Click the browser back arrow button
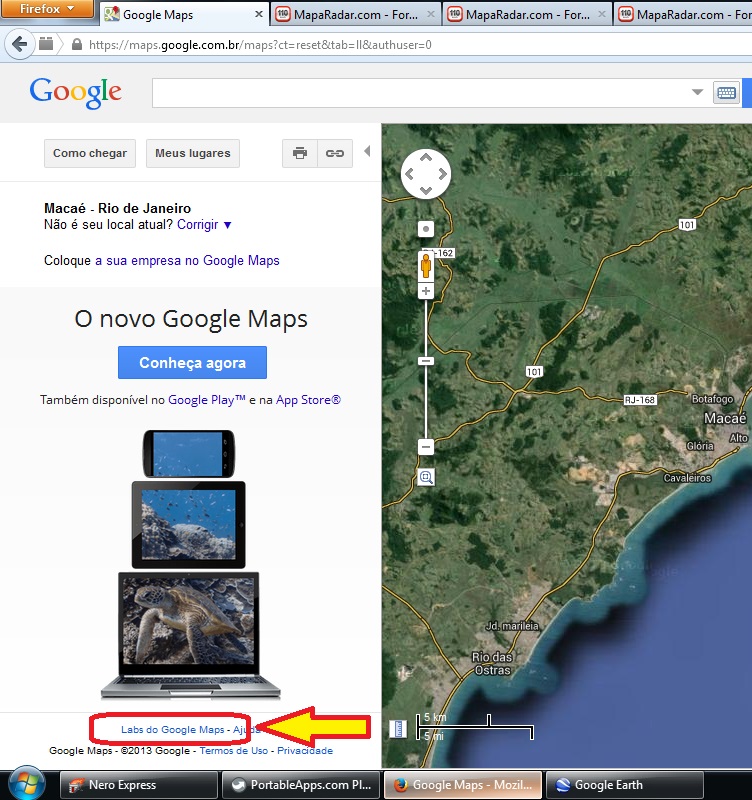 click(19, 44)
